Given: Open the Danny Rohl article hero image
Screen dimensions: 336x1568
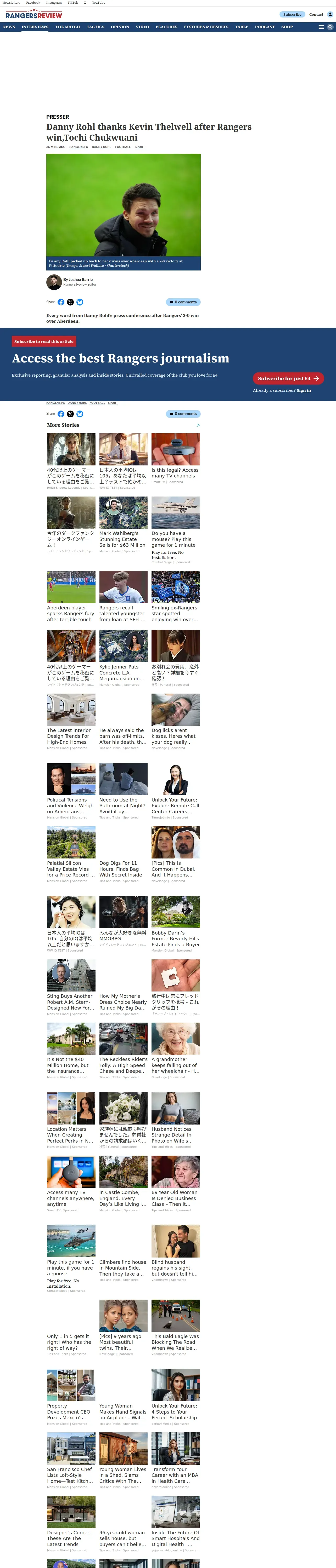Looking at the screenshot, I should pyautogui.click(x=123, y=206).
